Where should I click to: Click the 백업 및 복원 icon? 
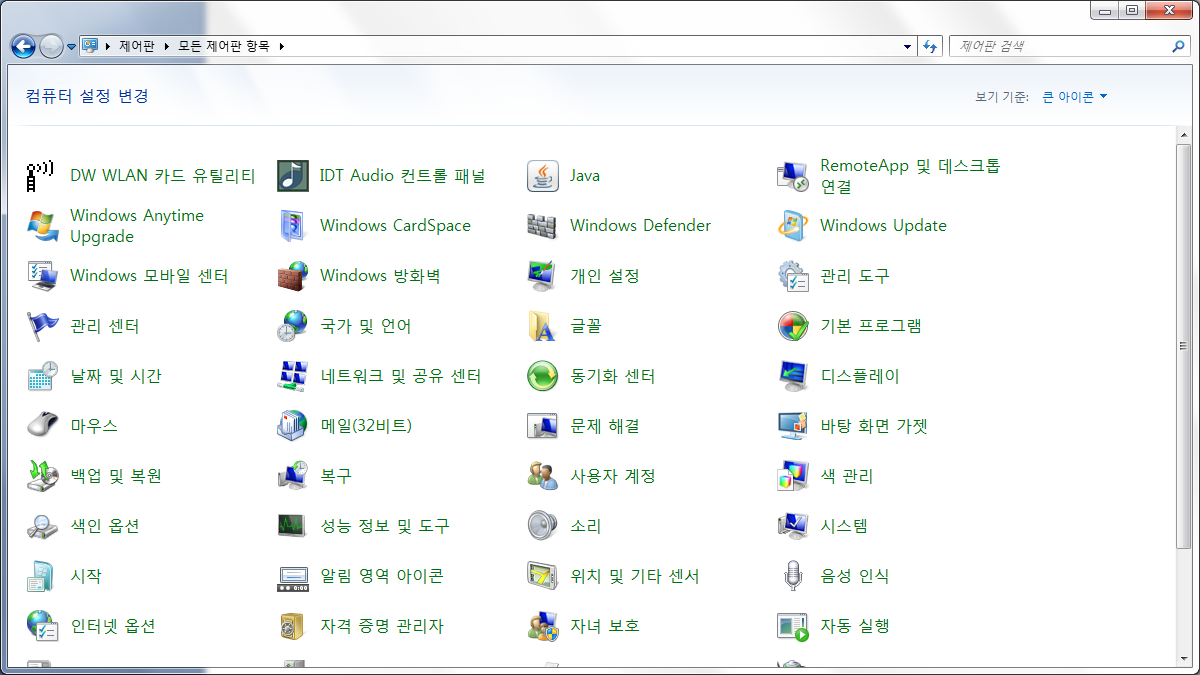[41, 476]
